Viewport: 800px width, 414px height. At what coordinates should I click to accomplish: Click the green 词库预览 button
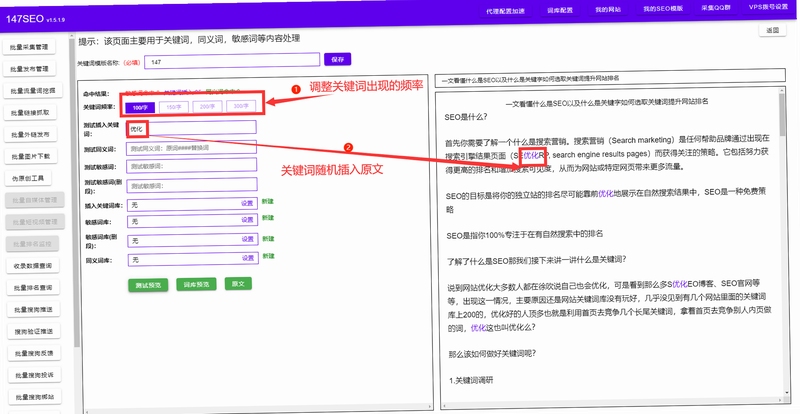click(x=196, y=284)
